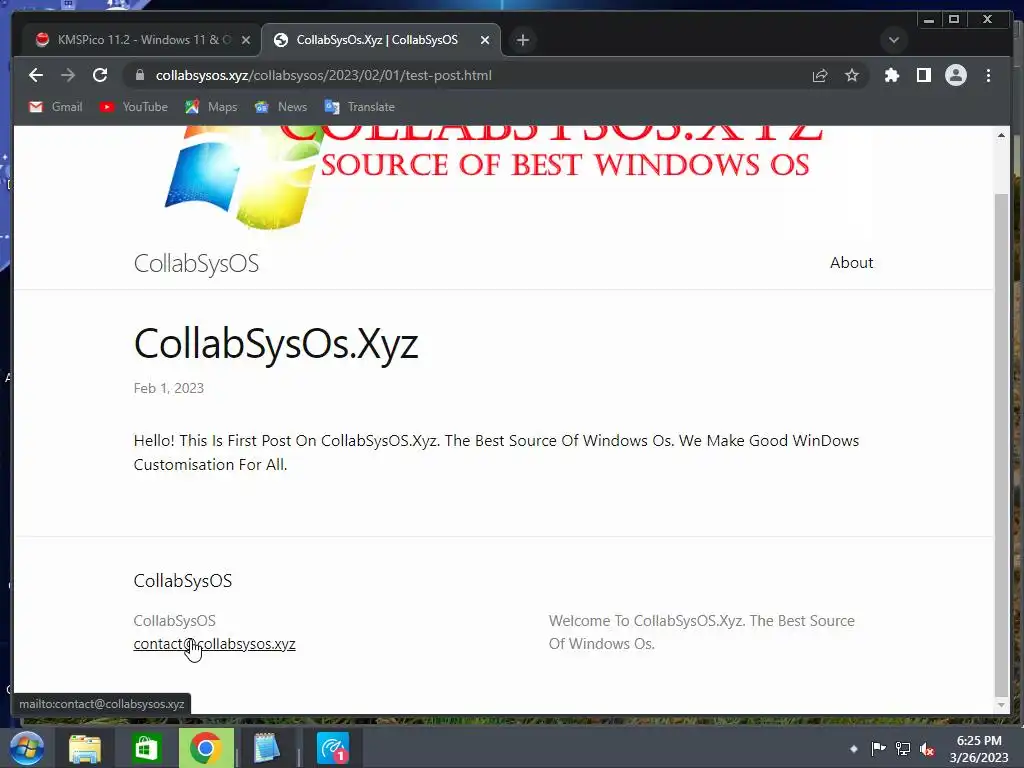
Task: Click the muted volume tray icon
Action: tap(927, 749)
